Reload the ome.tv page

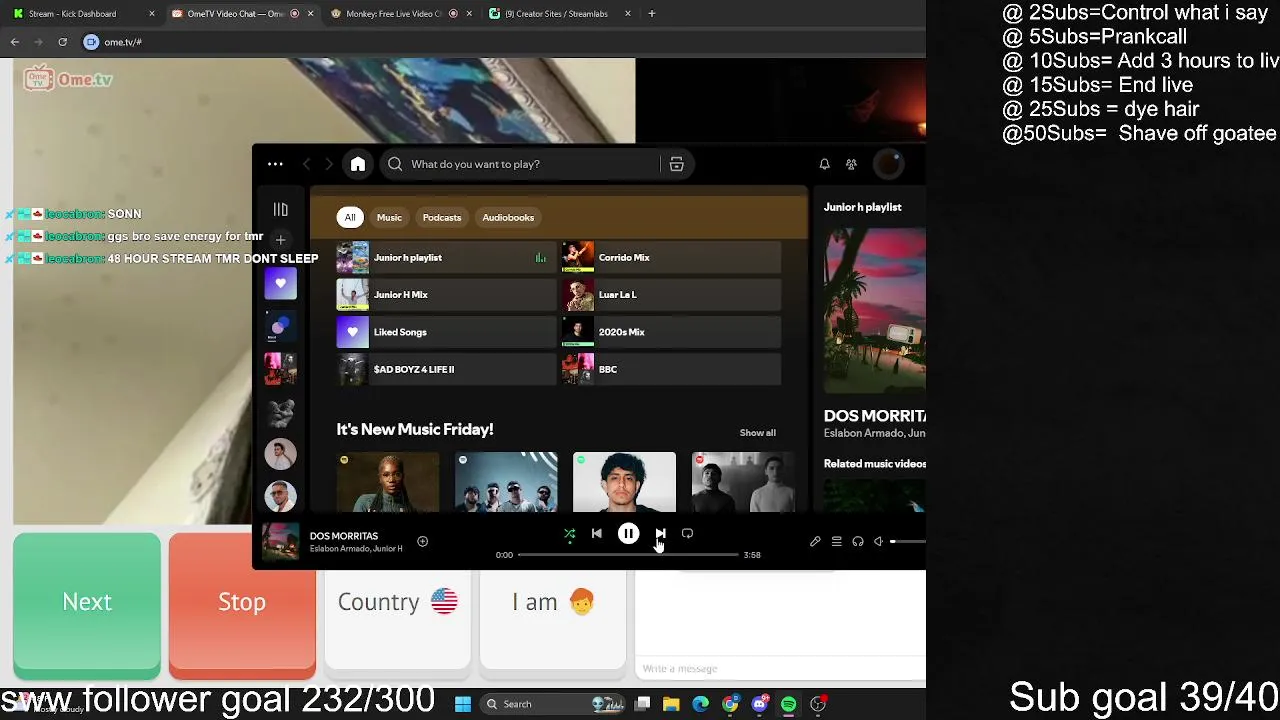click(62, 42)
